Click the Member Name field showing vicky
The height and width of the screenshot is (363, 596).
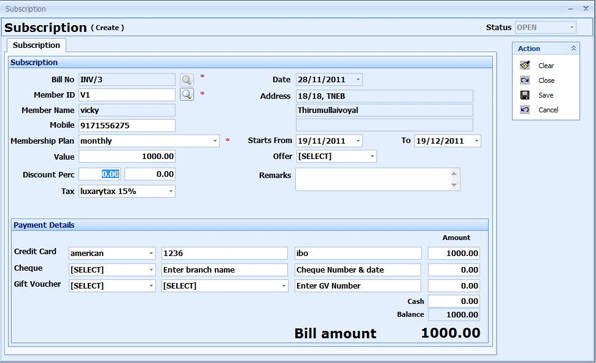pyautogui.click(x=127, y=110)
